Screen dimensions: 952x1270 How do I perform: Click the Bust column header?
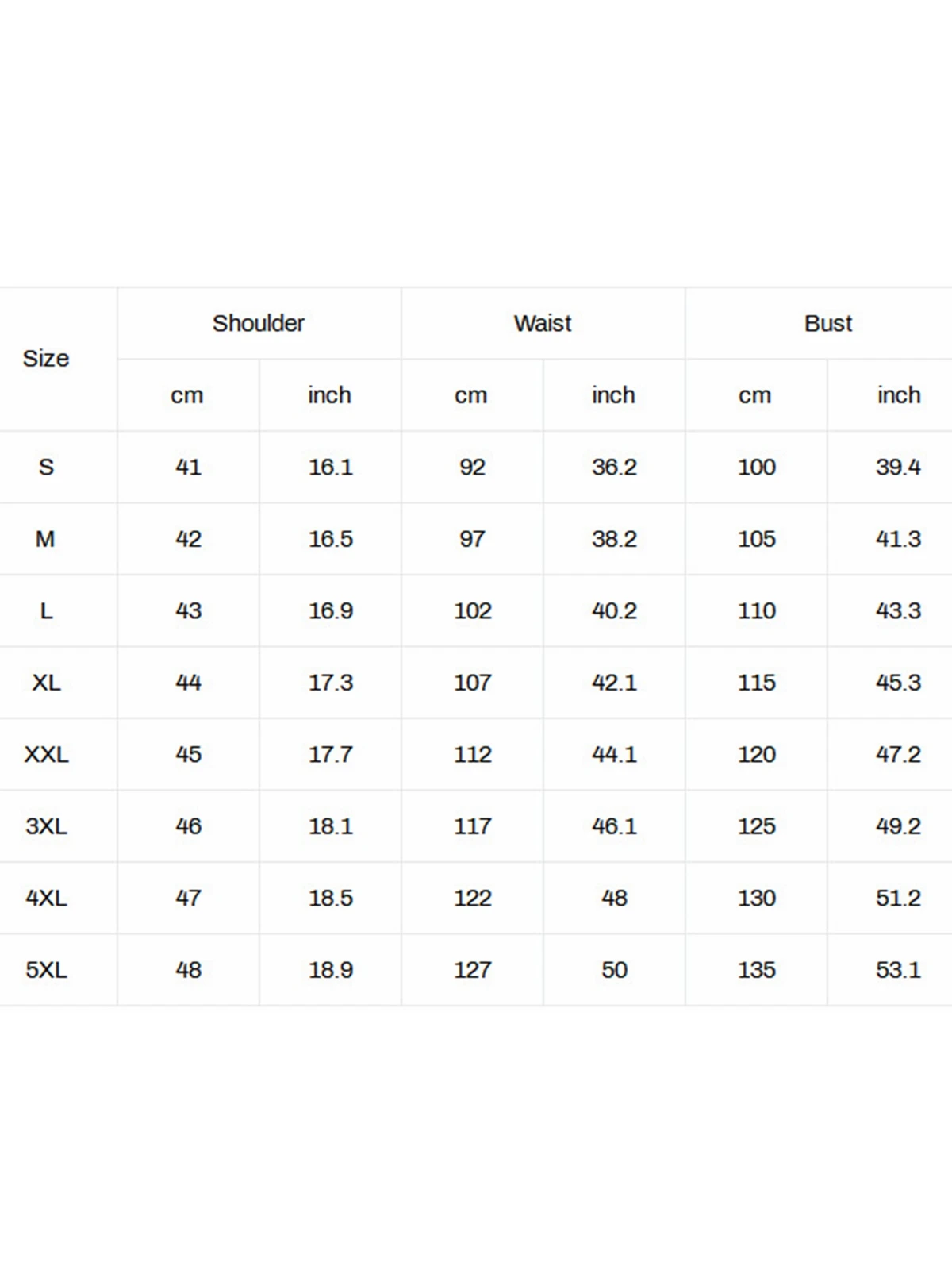pyautogui.click(x=827, y=323)
